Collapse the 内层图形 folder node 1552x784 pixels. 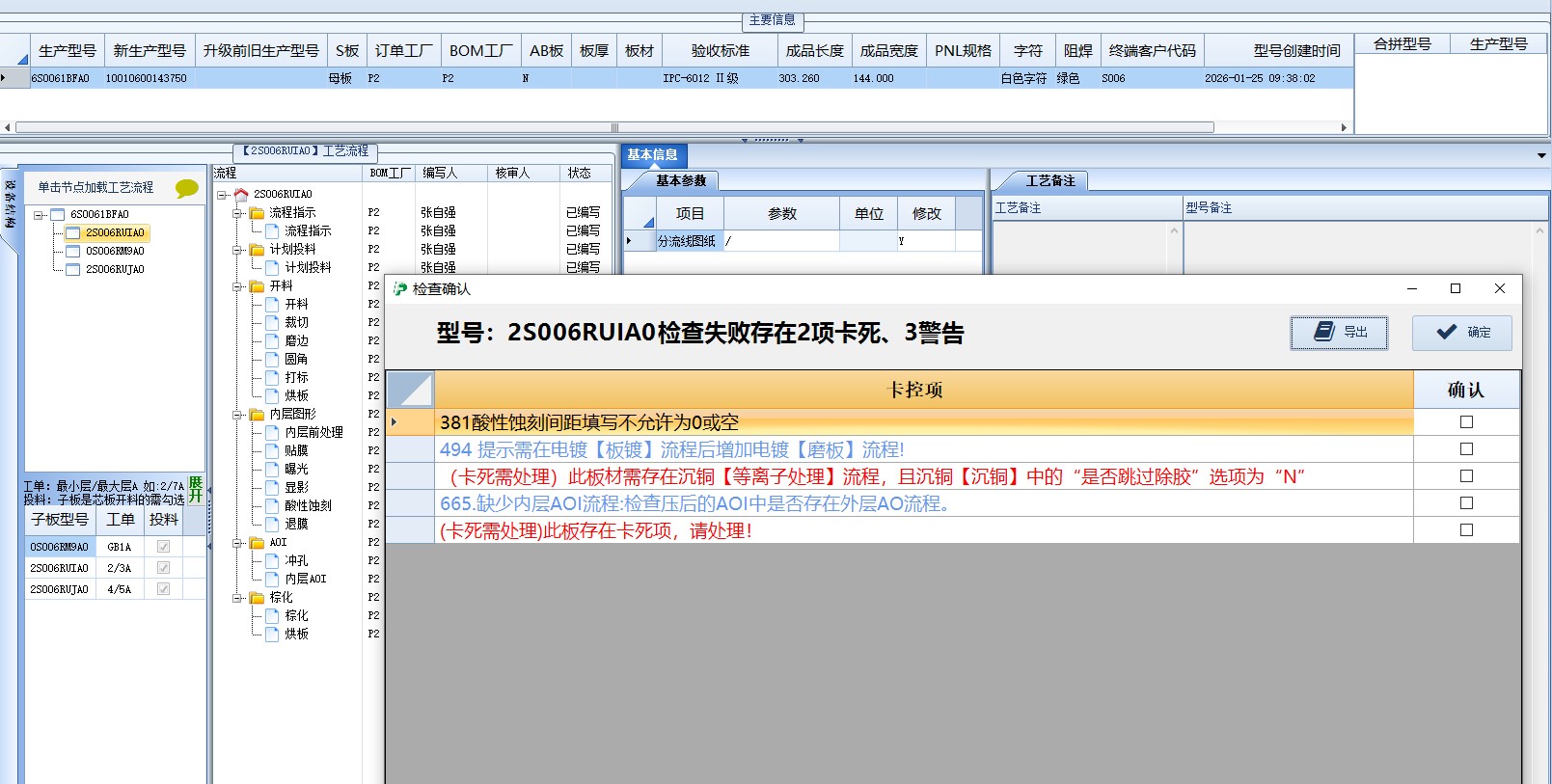point(237,415)
